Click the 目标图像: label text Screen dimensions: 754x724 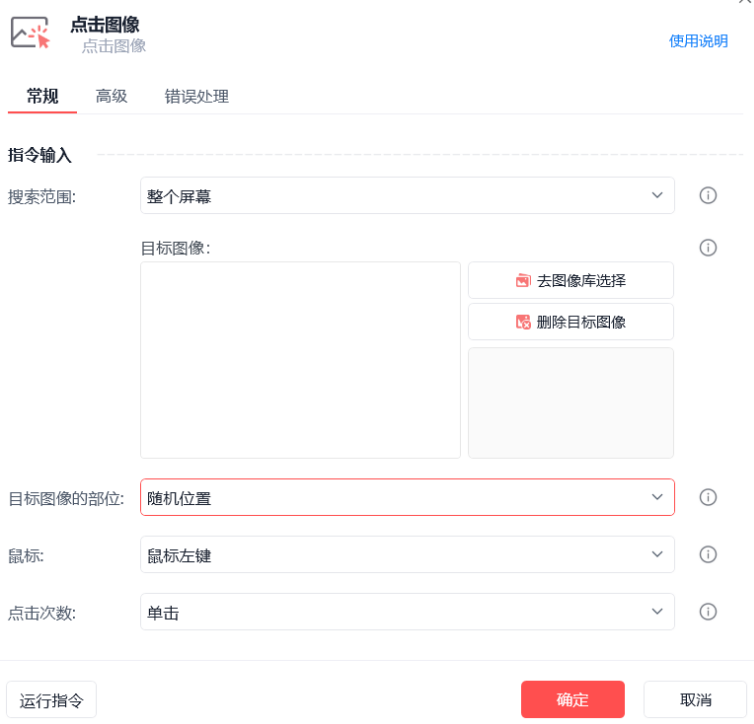(x=176, y=248)
